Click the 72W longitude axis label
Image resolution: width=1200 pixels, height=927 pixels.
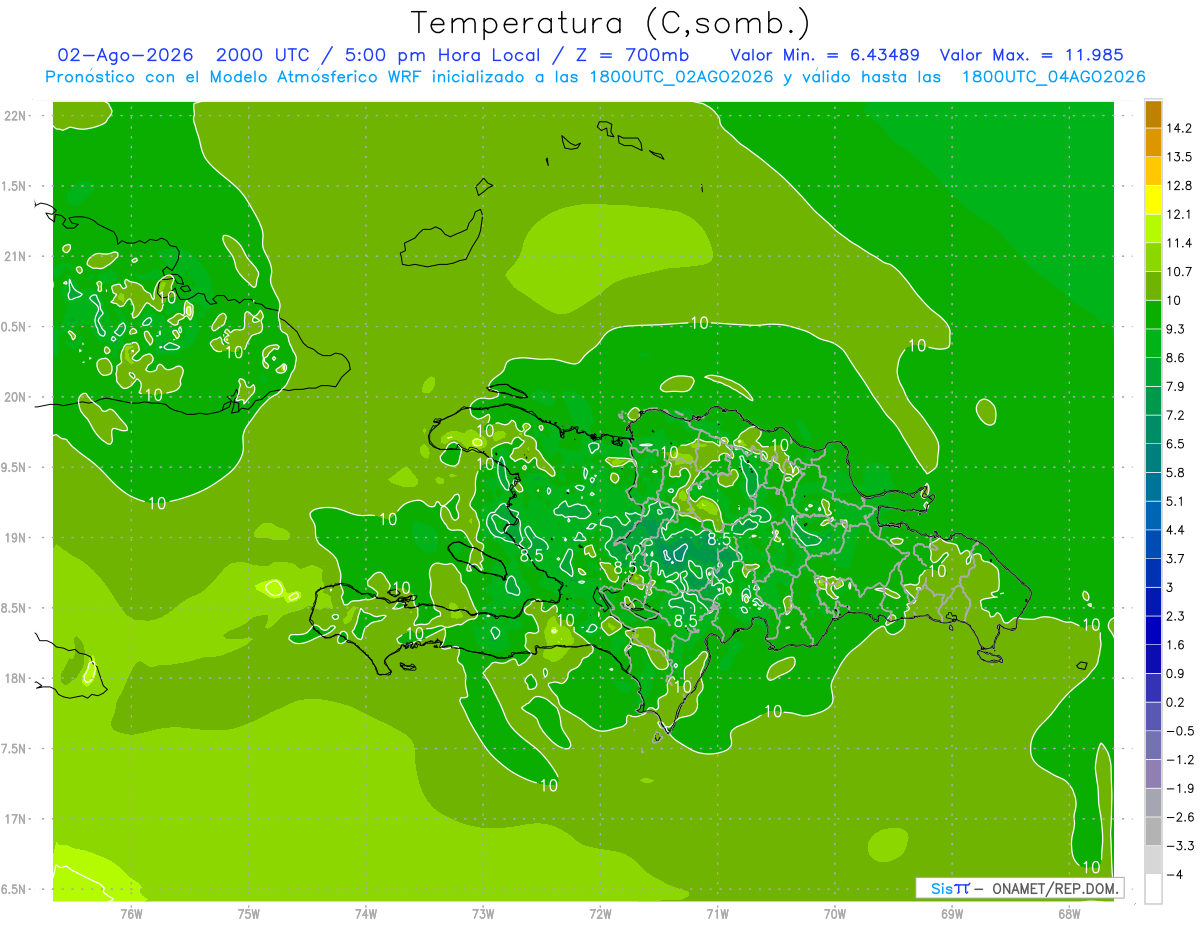(x=600, y=913)
